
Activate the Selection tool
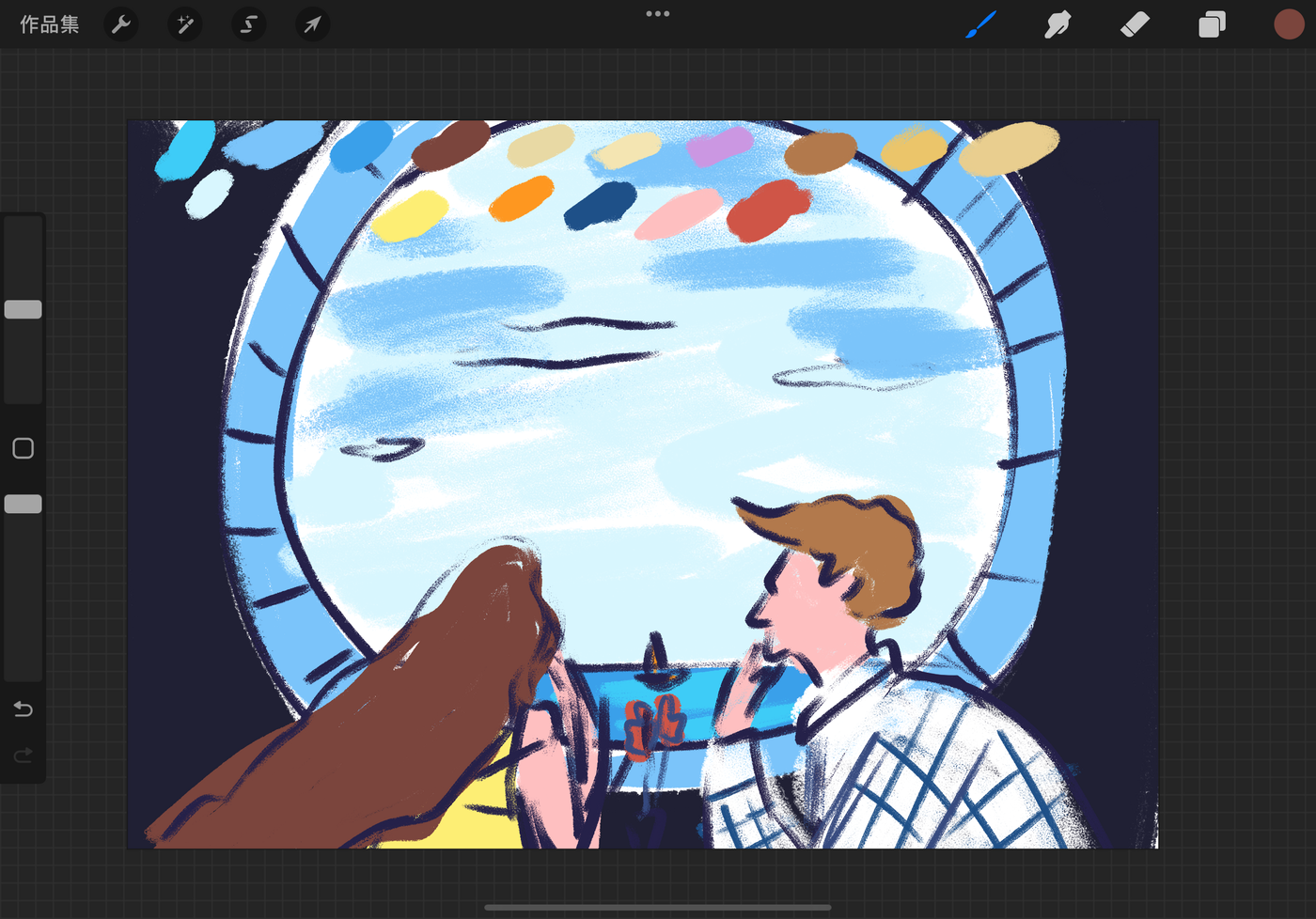click(249, 24)
